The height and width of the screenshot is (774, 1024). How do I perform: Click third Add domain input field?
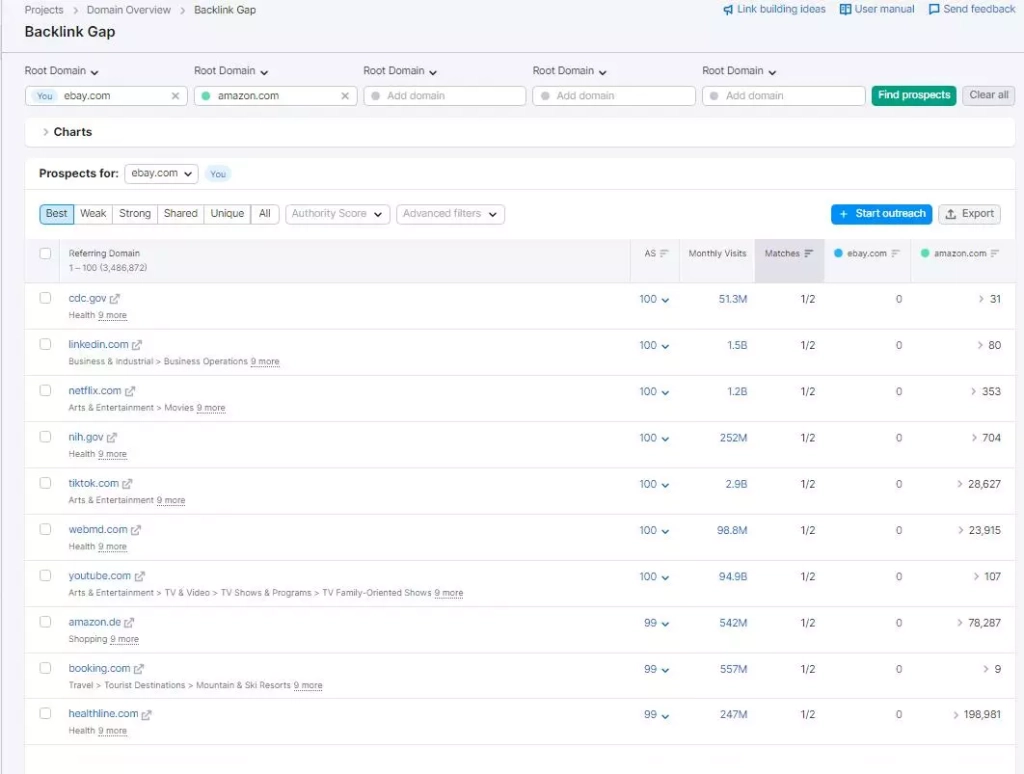[445, 96]
